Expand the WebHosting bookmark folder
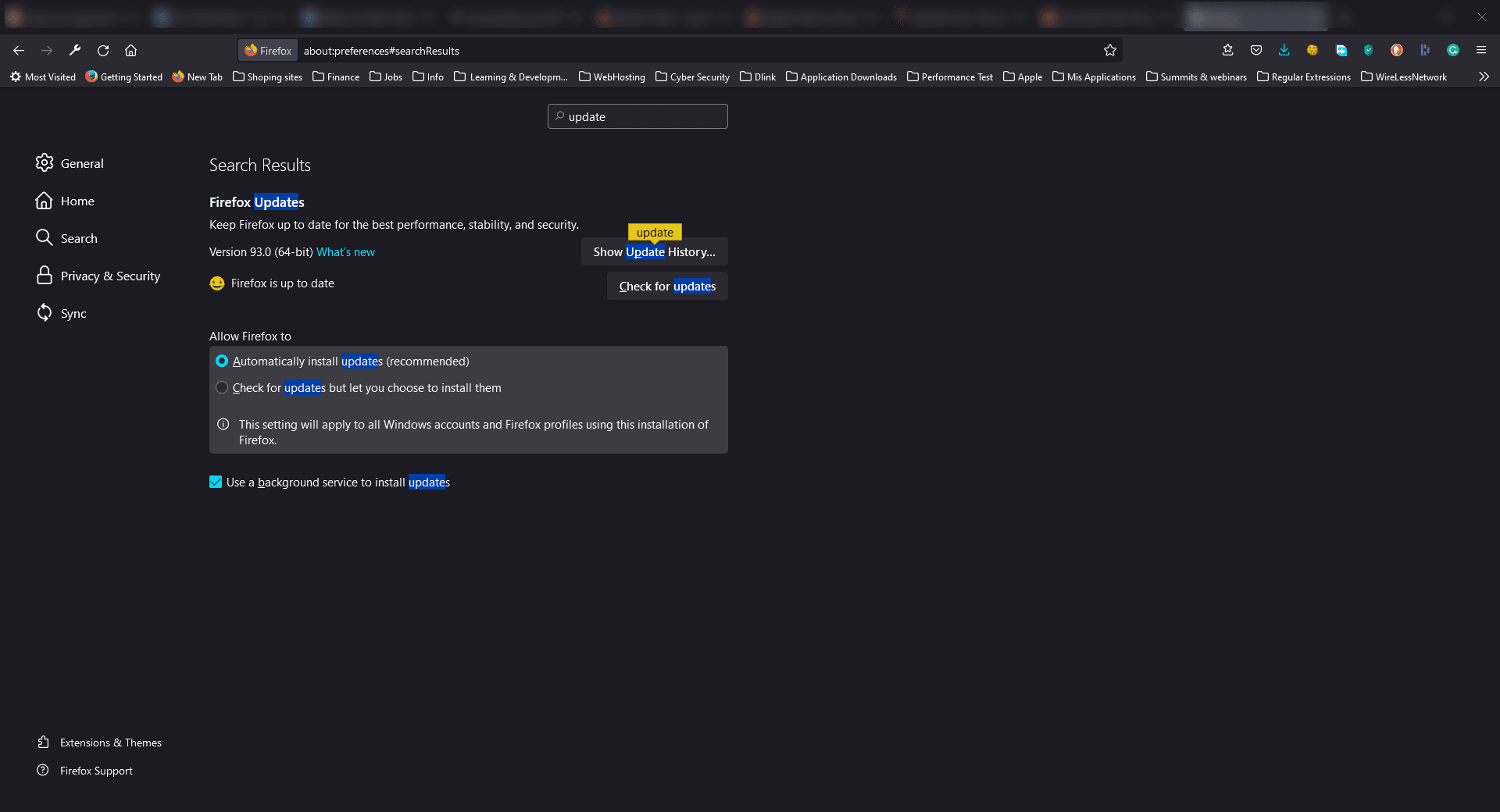This screenshot has height=812, width=1500. pyautogui.click(x=612, y=77)
